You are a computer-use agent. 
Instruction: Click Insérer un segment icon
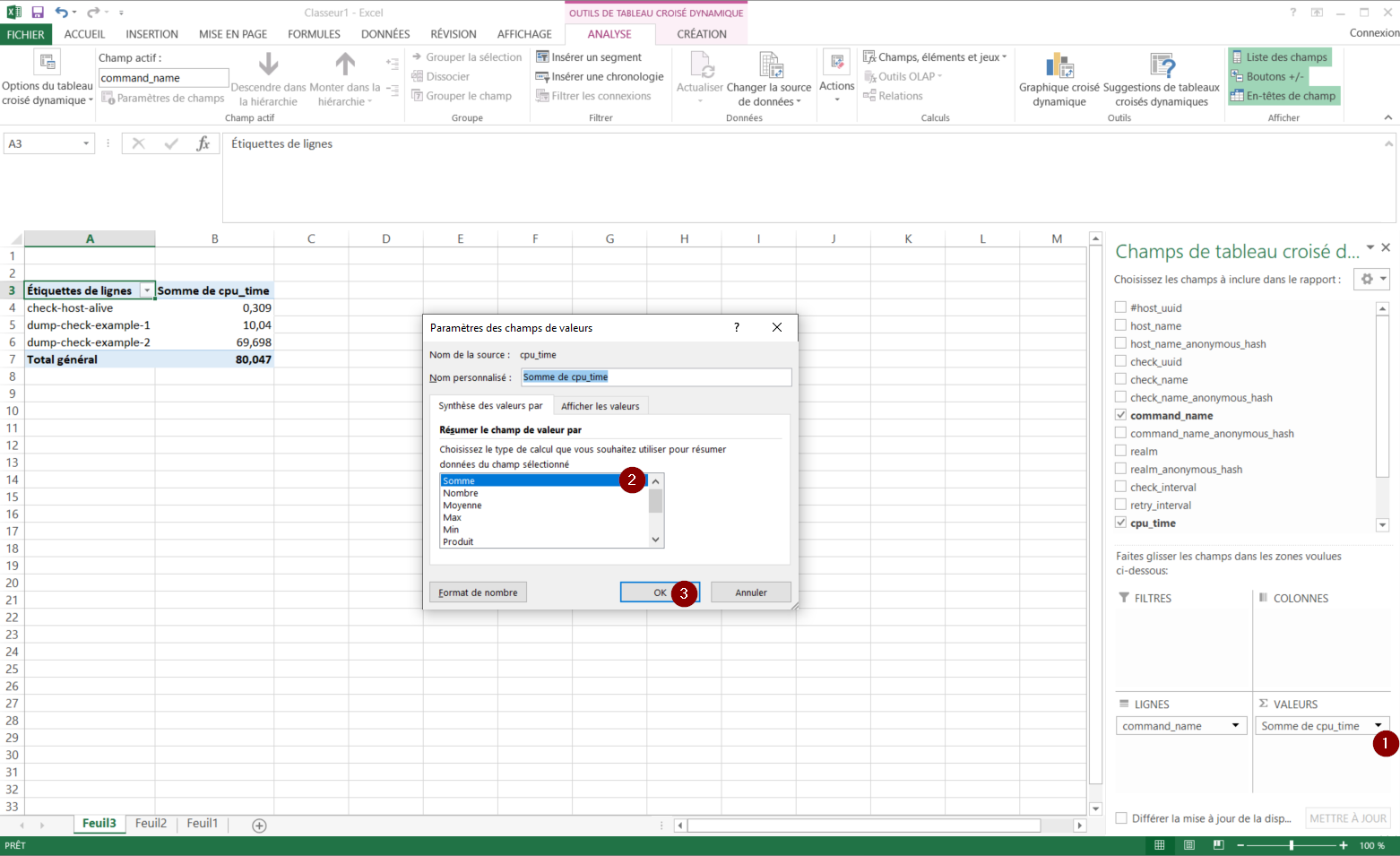pyautogui.click(x=542, y=57)
